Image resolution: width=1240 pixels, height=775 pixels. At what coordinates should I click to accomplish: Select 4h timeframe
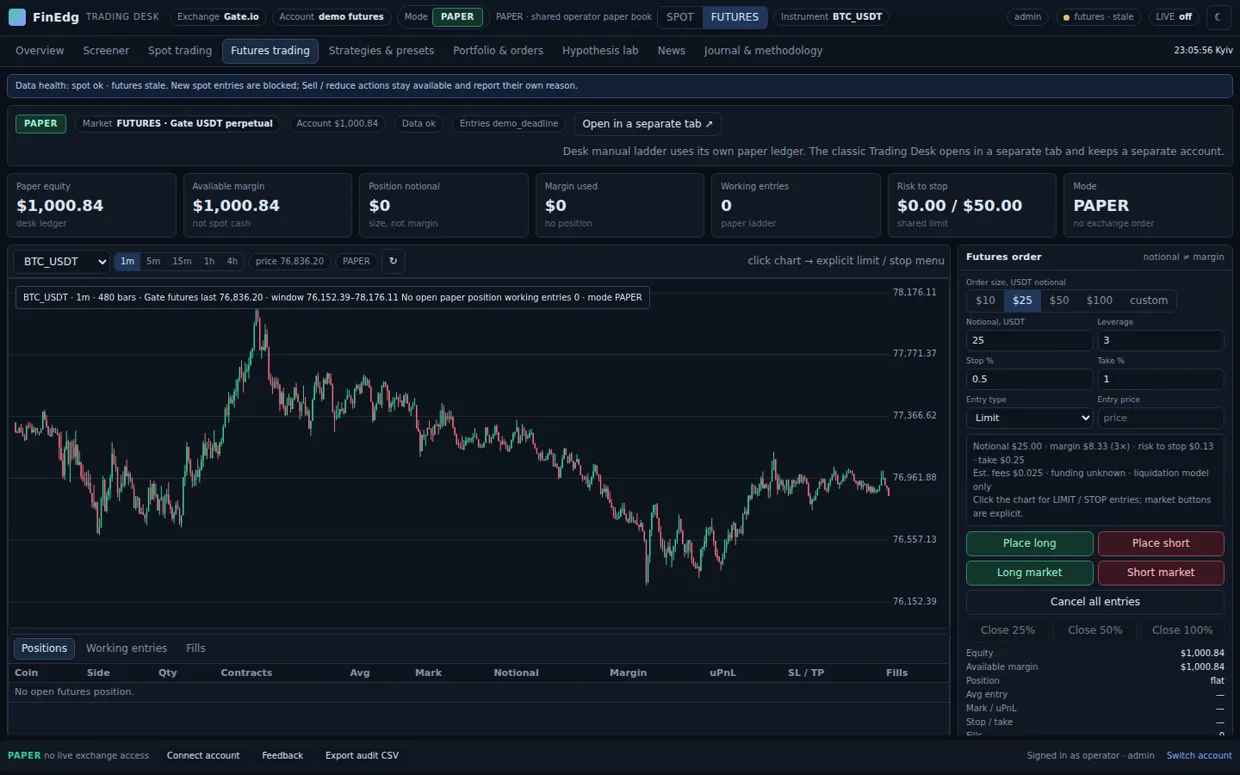point(232,261)
